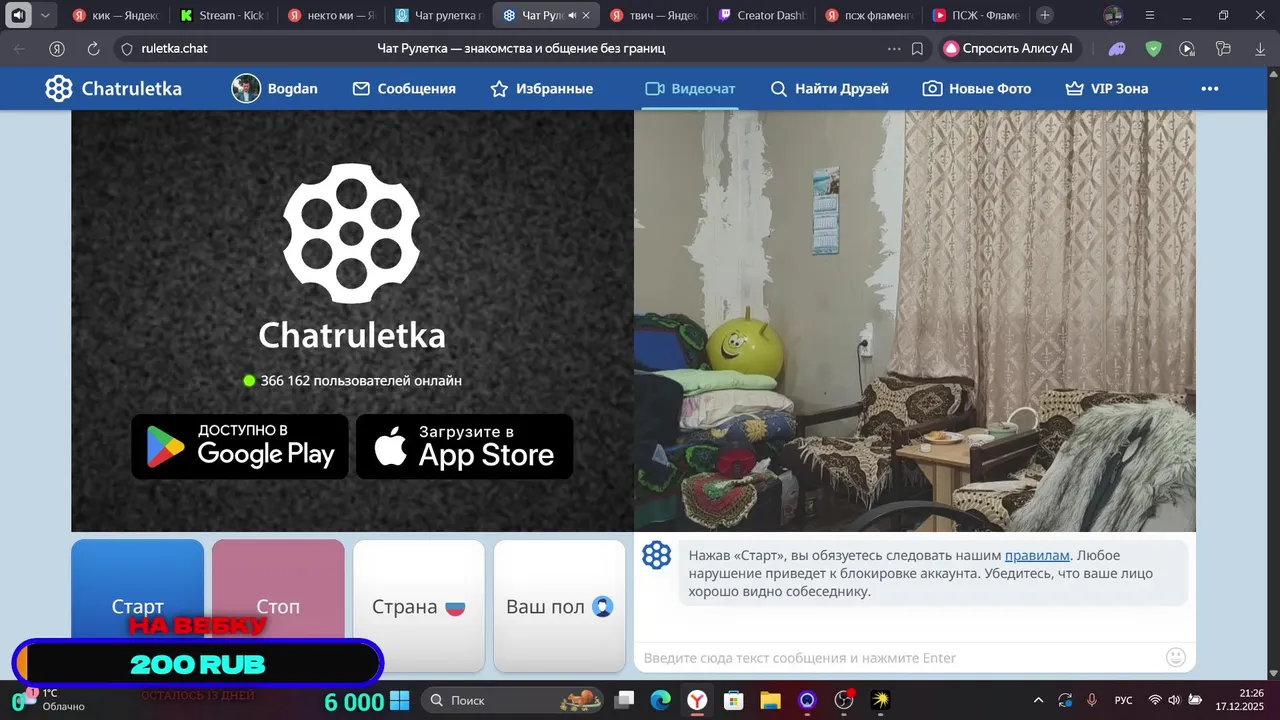This screenshot has height=720, width=1280.
Task: Close the active Чат Рулетка tab
Action: click(587, 15)
